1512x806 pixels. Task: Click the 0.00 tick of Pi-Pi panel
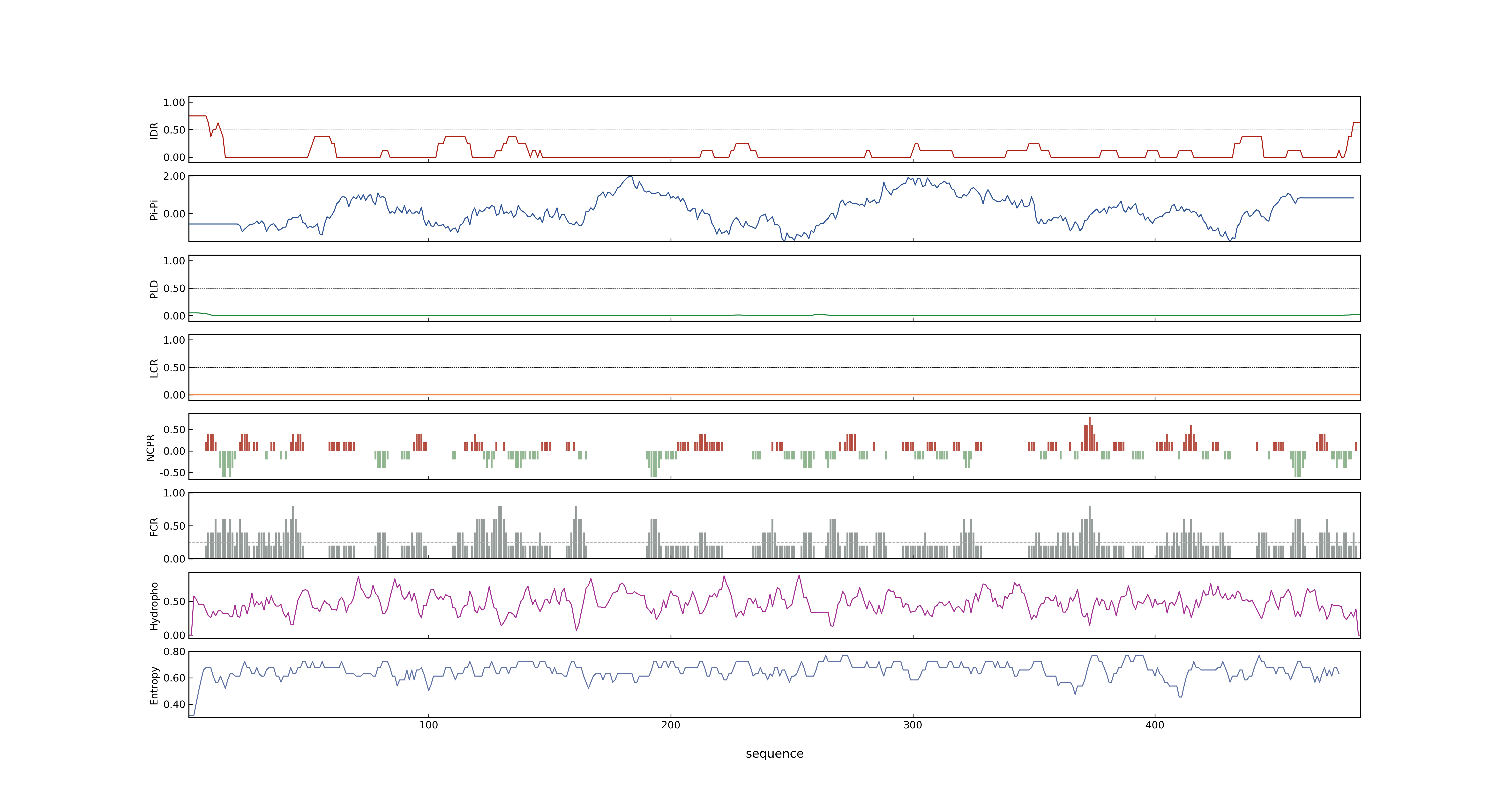tap(174, 214)
